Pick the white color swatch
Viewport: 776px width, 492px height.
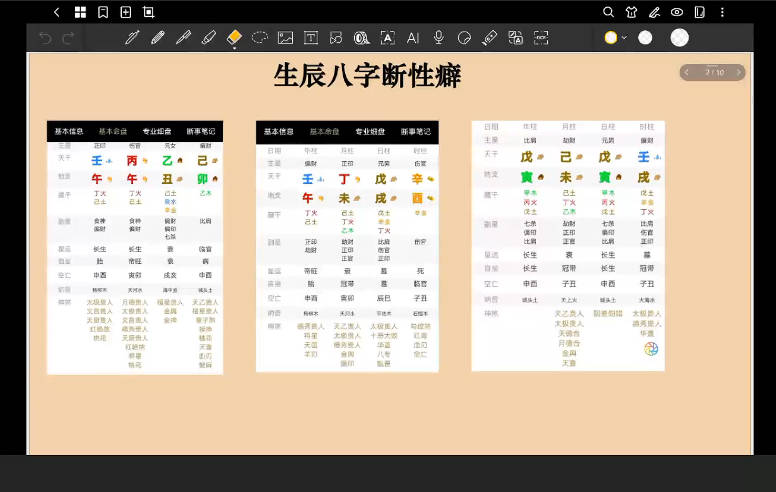645,38
